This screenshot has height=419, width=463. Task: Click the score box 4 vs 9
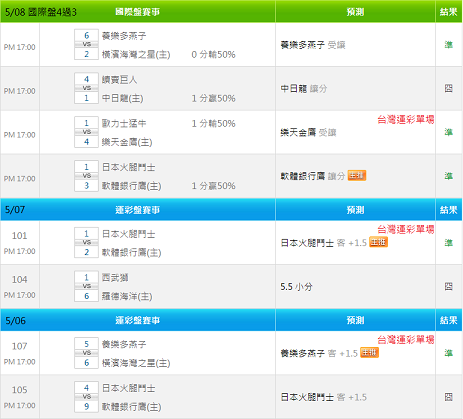[x=86, y=397]
